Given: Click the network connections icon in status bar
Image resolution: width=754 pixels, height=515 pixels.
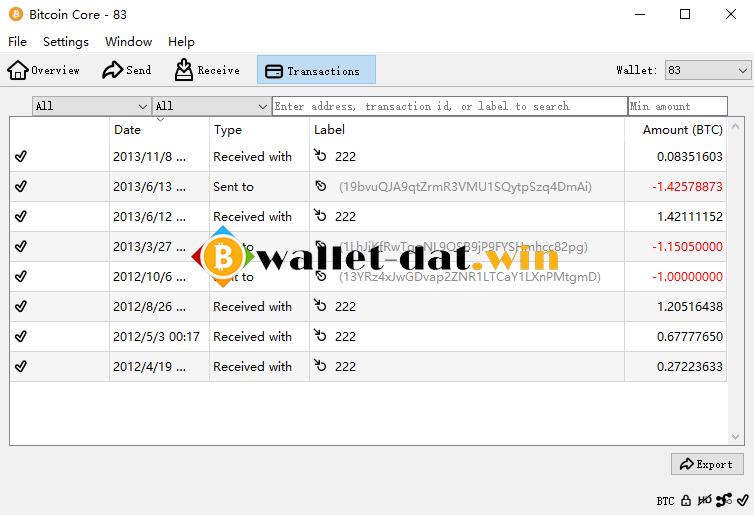Looking at the screenshot, I should coord(724,500).
